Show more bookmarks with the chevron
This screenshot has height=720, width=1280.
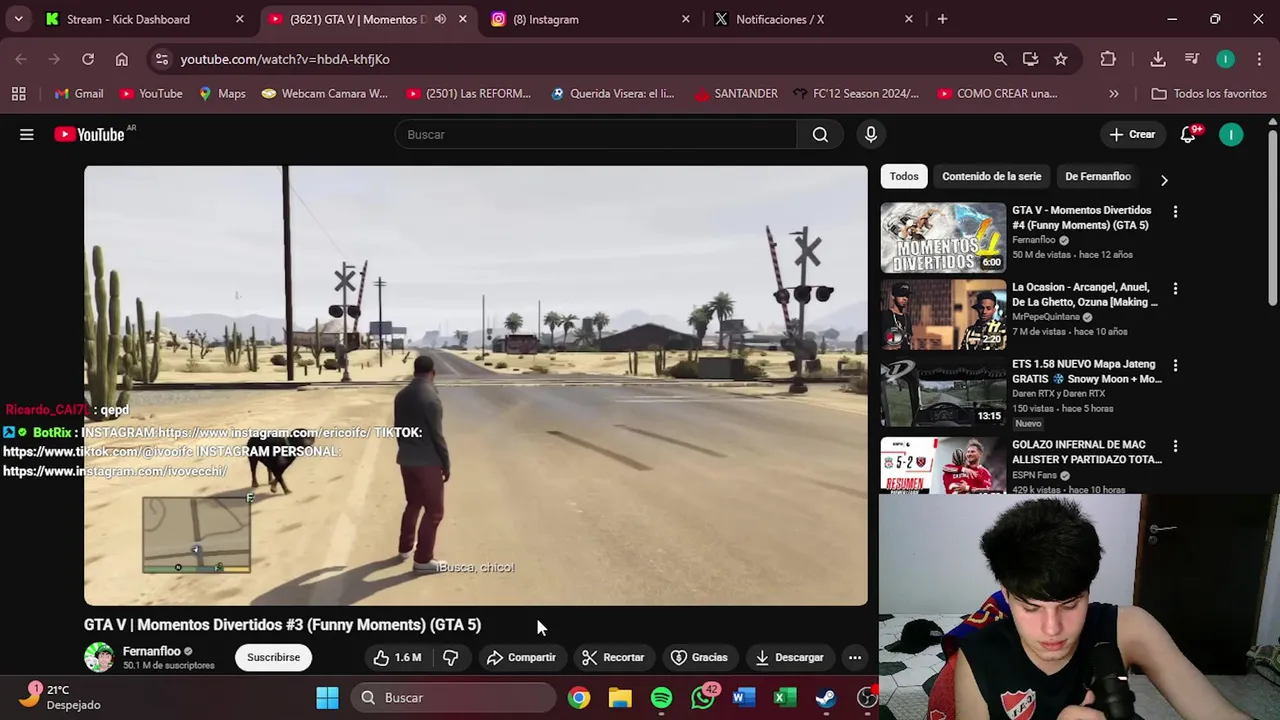tap(1114, 93)
